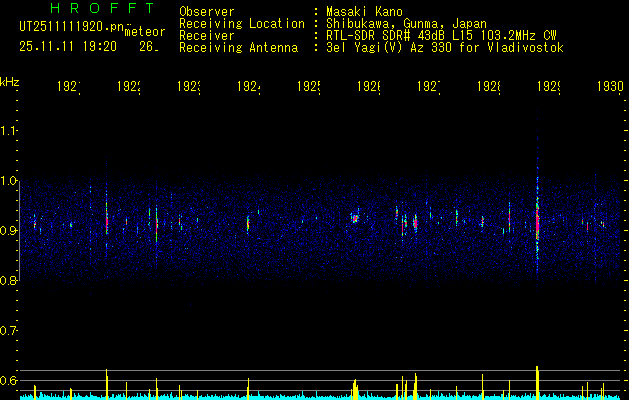The image size is (629, 400).
Task: Click the 1924 time axis marker
Action: [249, 86]
